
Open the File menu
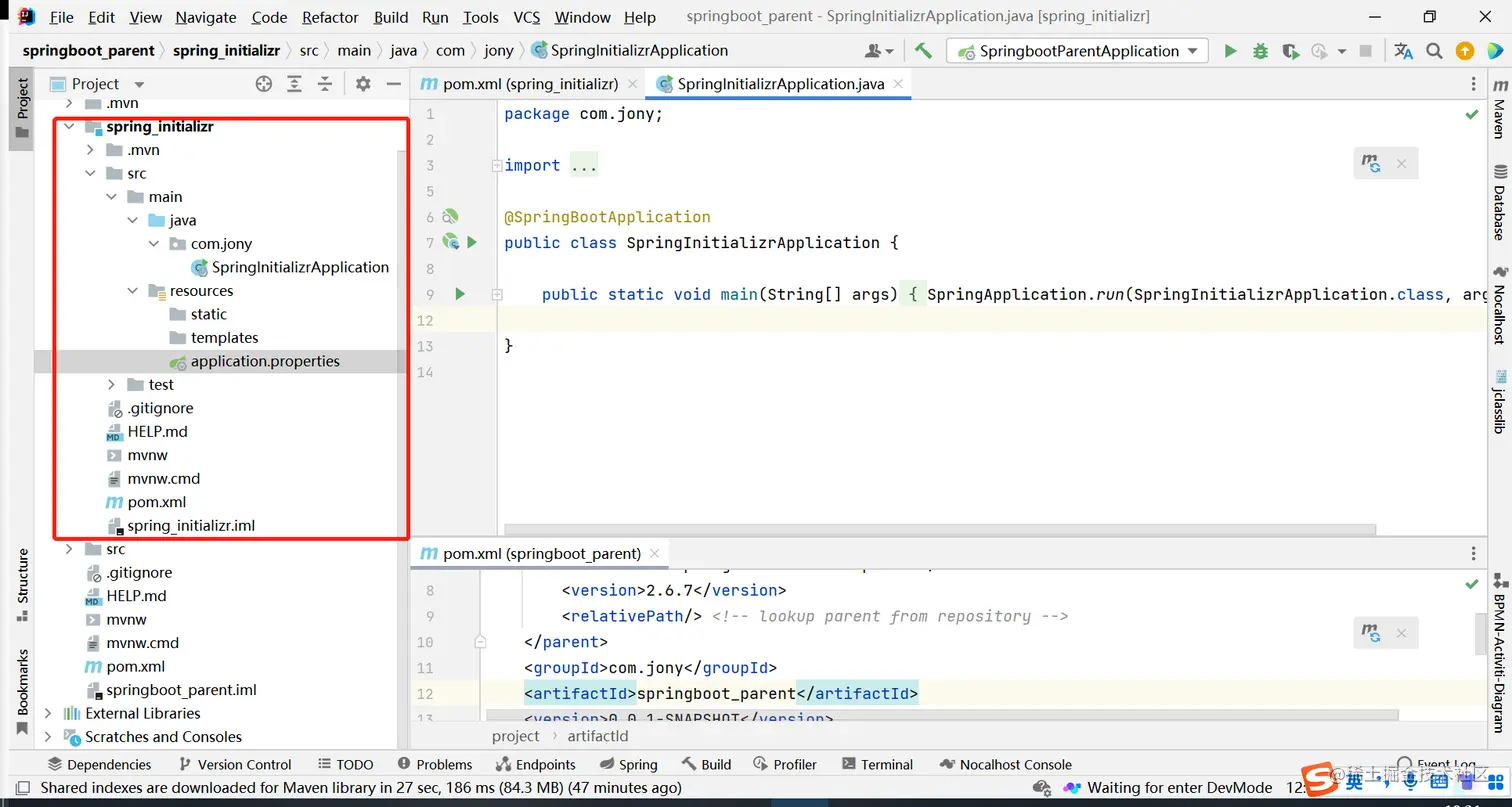point(61,17)
